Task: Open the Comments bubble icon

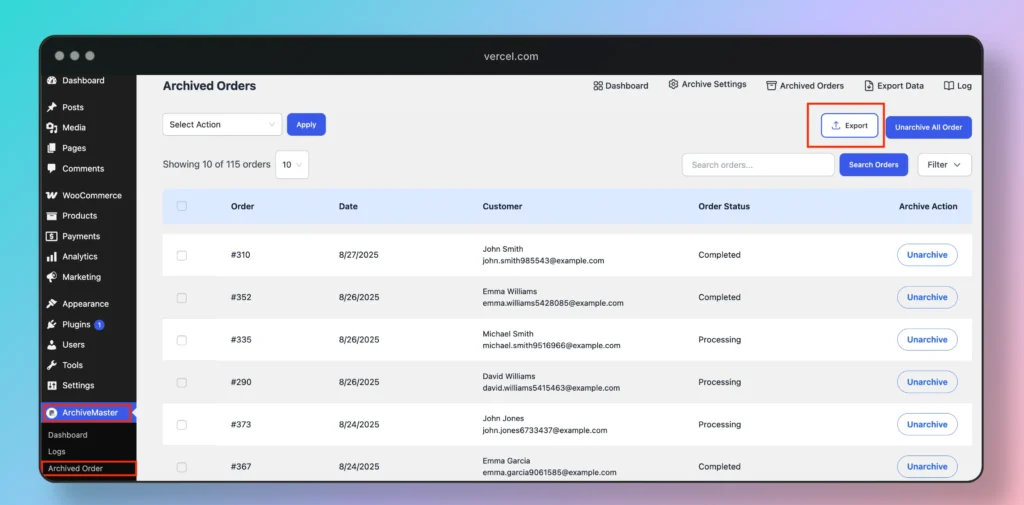Action: [x=52, y=169]
